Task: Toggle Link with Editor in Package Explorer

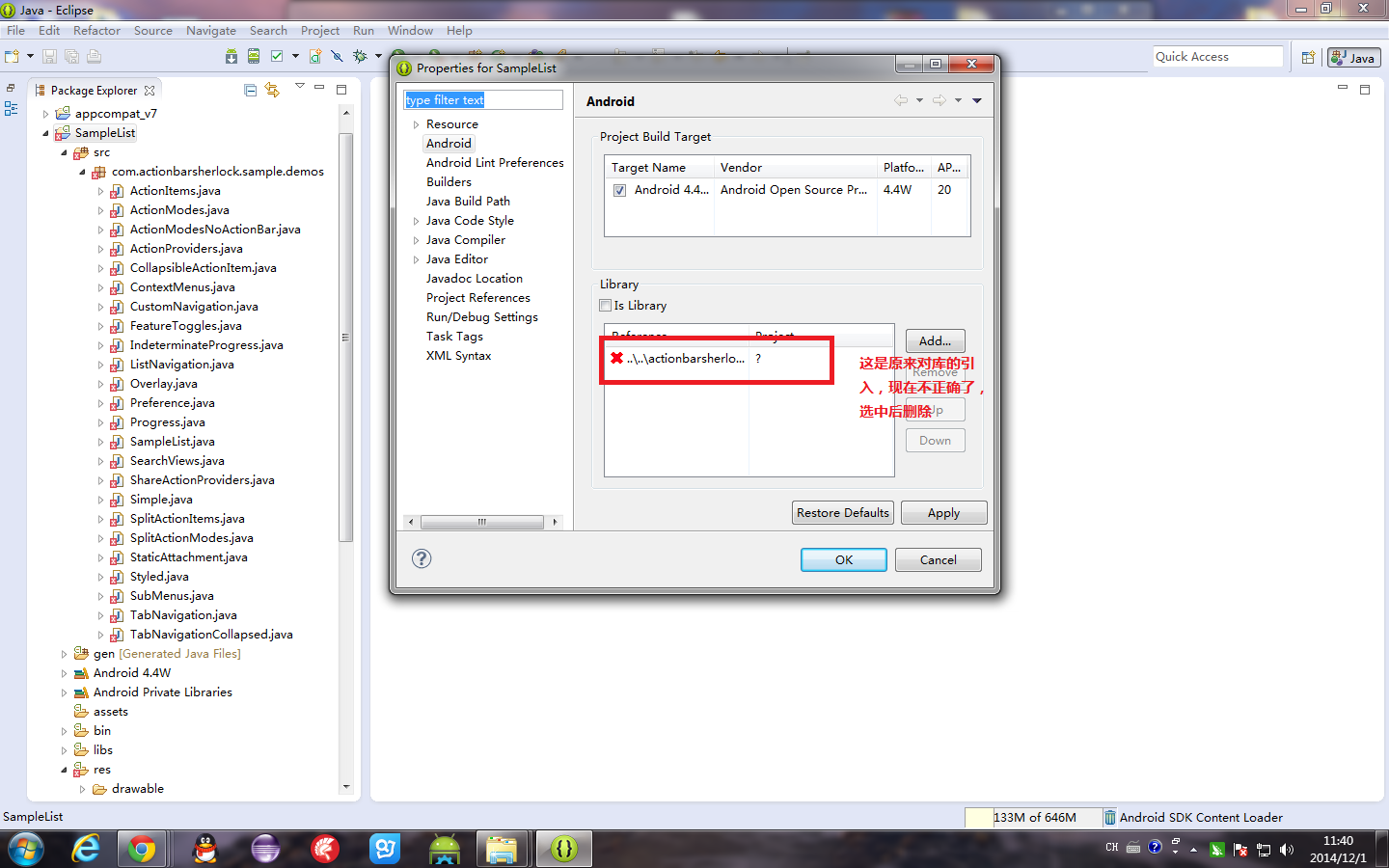Action: (x=273, y=90)
